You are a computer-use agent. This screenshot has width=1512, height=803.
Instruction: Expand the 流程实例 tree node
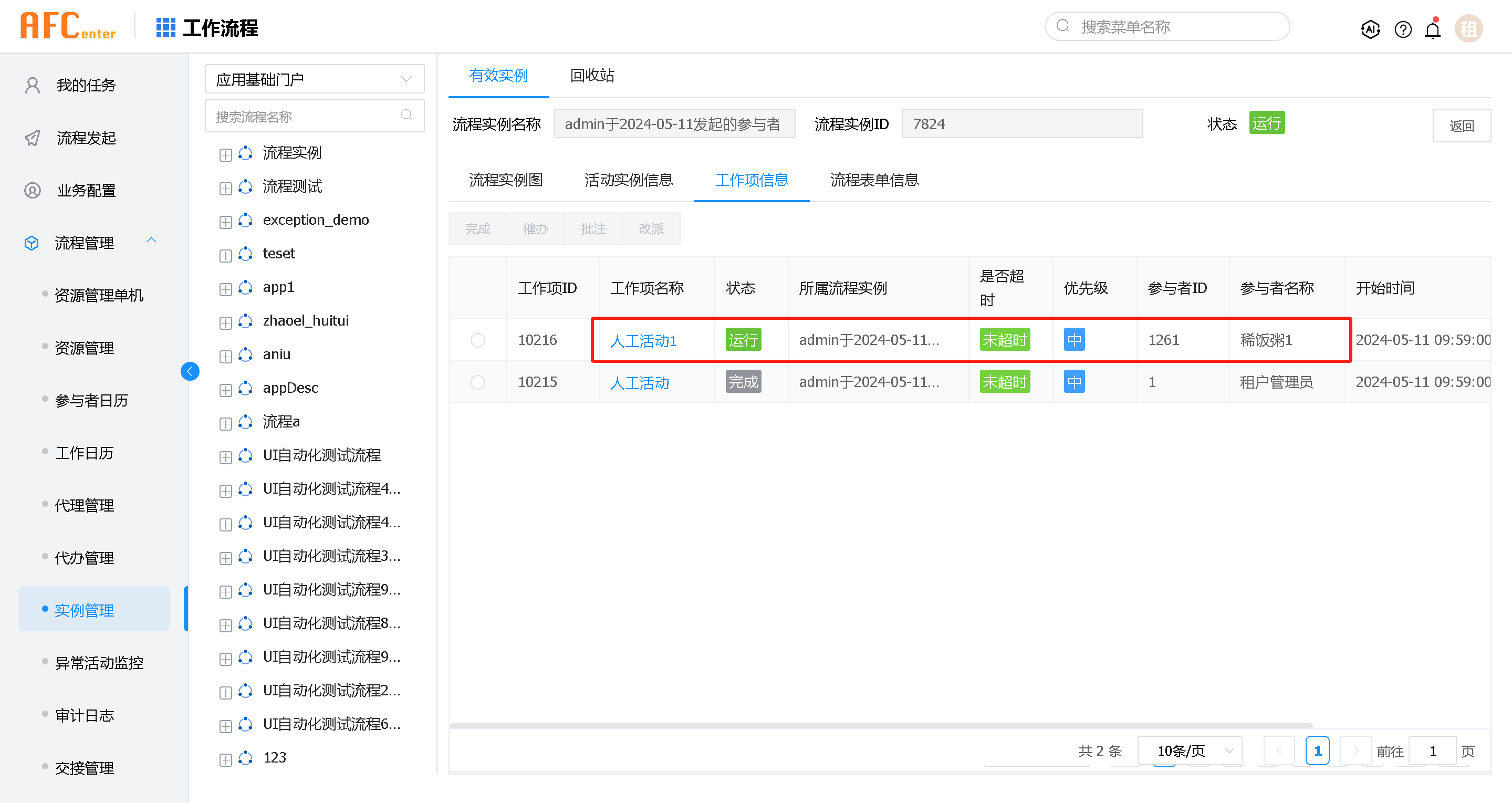point(225,154)
